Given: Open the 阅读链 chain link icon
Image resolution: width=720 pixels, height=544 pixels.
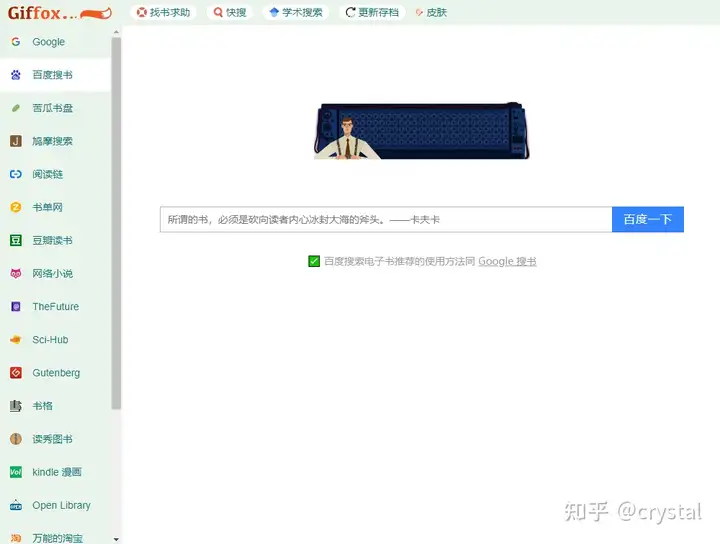Looking at the screenshot, I should [16, 174].
